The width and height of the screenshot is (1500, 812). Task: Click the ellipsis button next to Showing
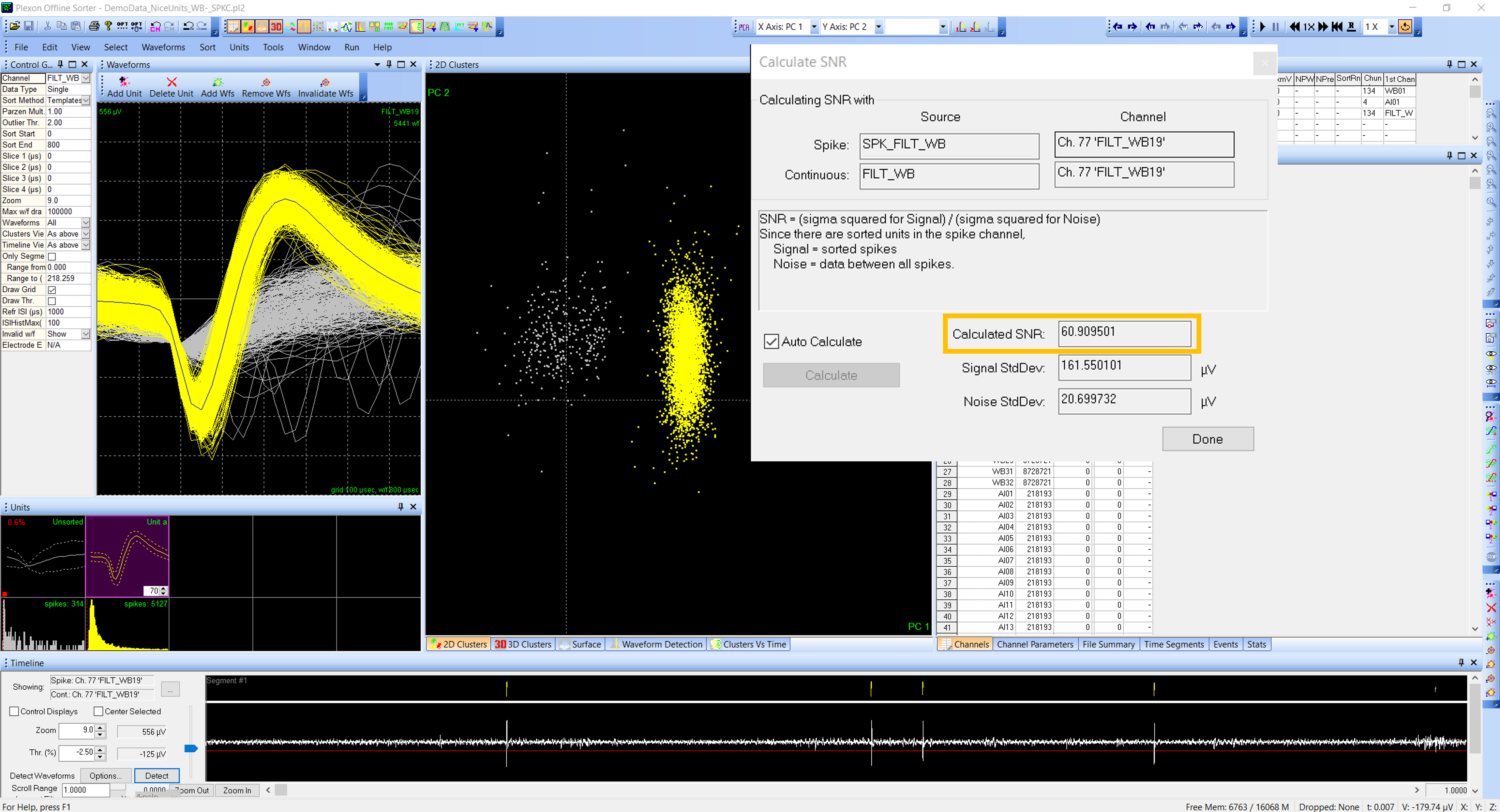[170, 689]
